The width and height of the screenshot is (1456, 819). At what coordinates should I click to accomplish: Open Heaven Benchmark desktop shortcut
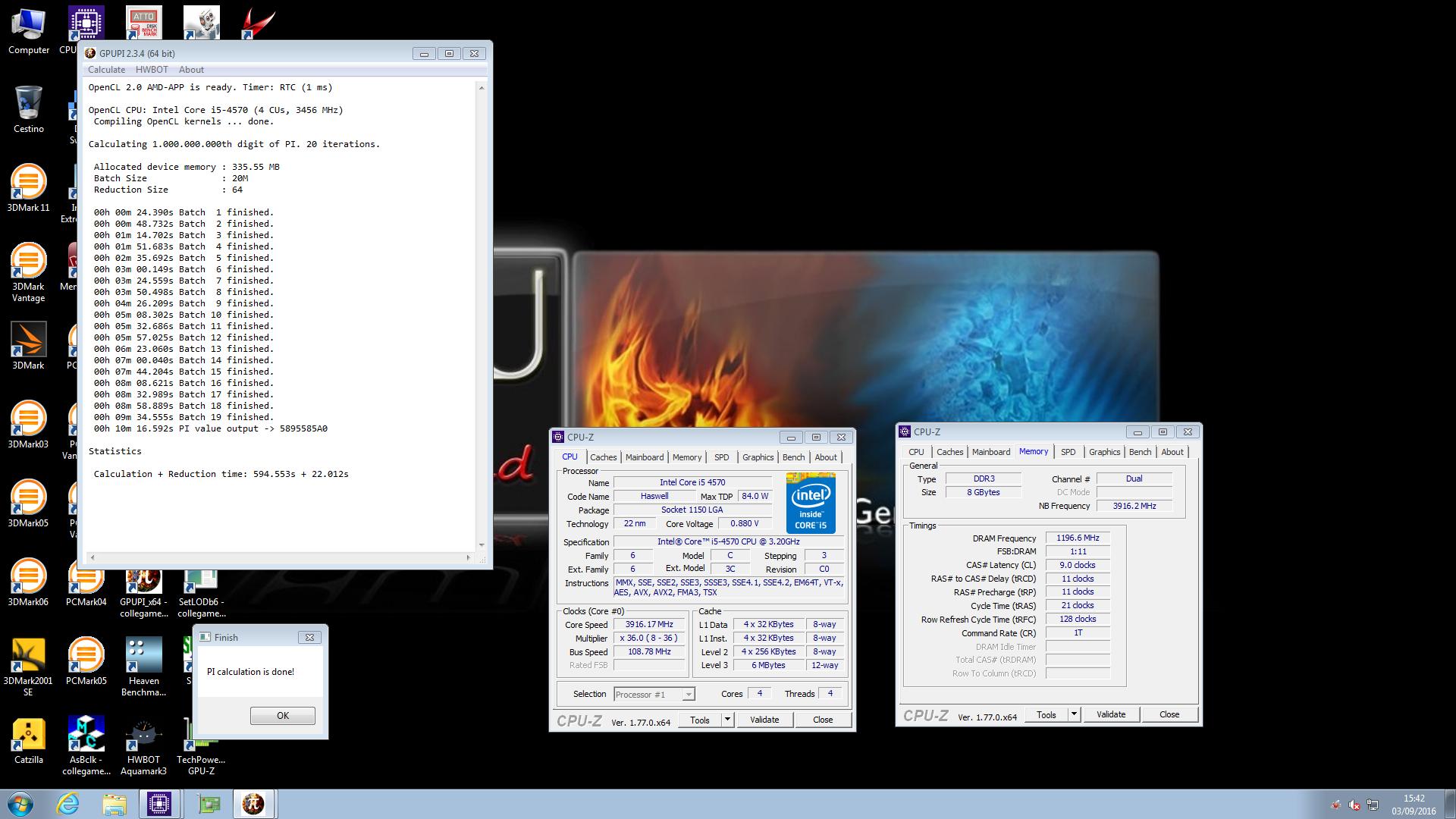[x=144, y=666]
